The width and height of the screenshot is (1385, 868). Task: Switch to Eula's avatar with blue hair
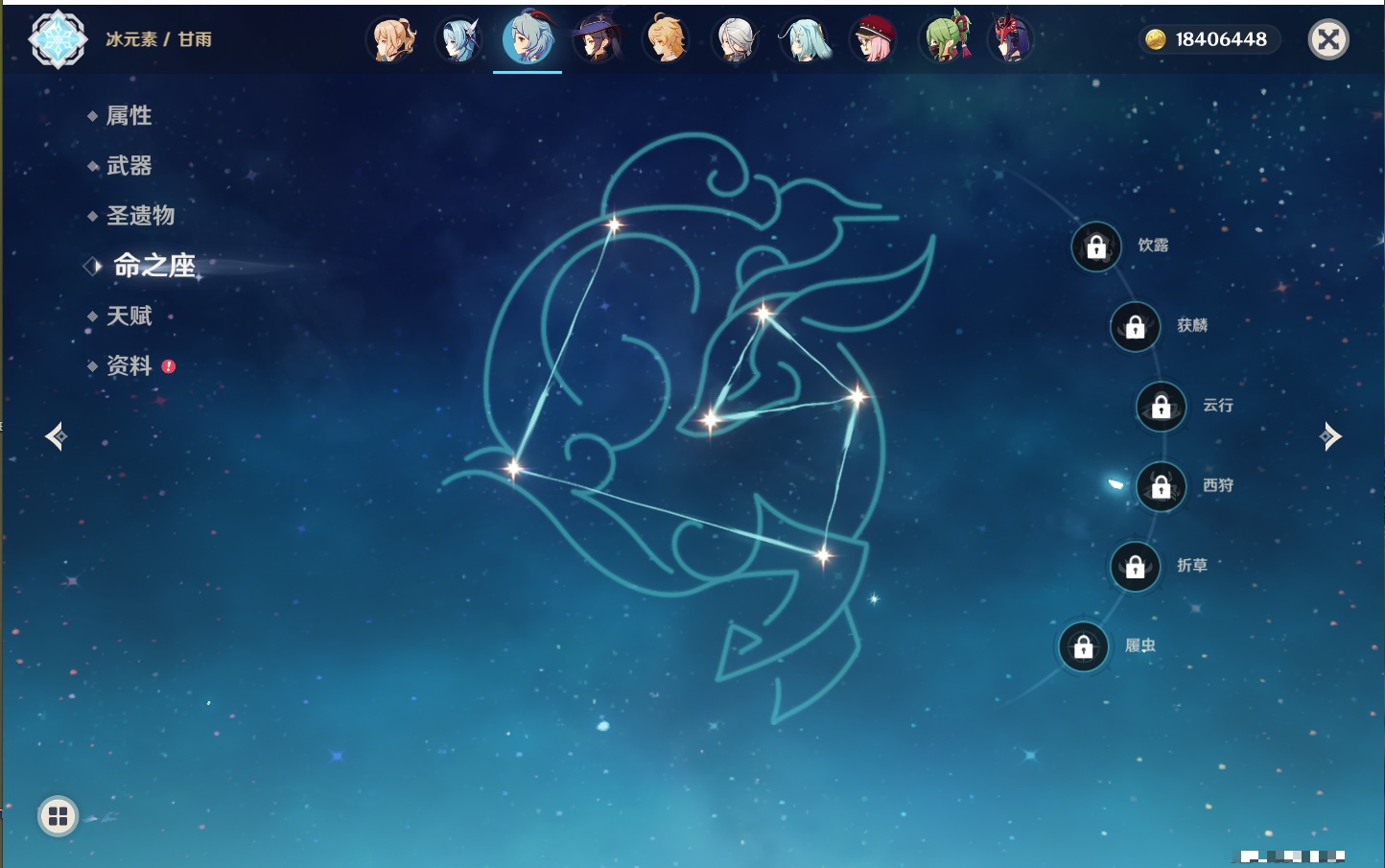pyautogui.click(x=459, y=39)
